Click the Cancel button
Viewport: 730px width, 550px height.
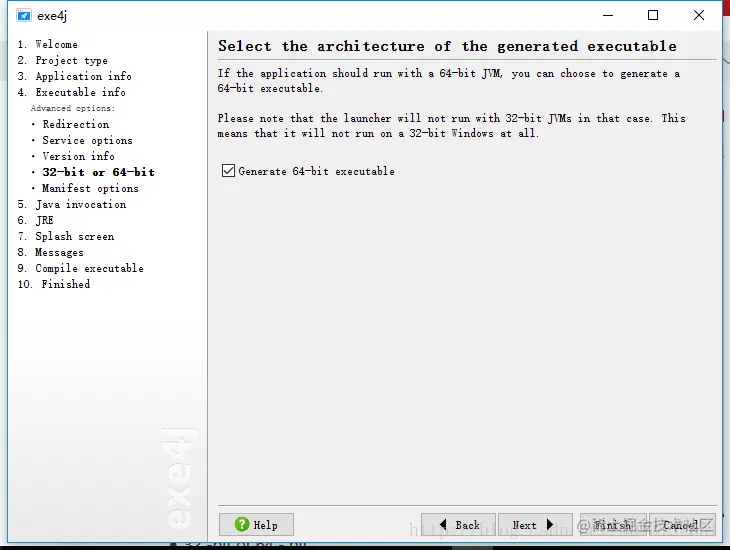pyautogui.click(x=682, y=524)
